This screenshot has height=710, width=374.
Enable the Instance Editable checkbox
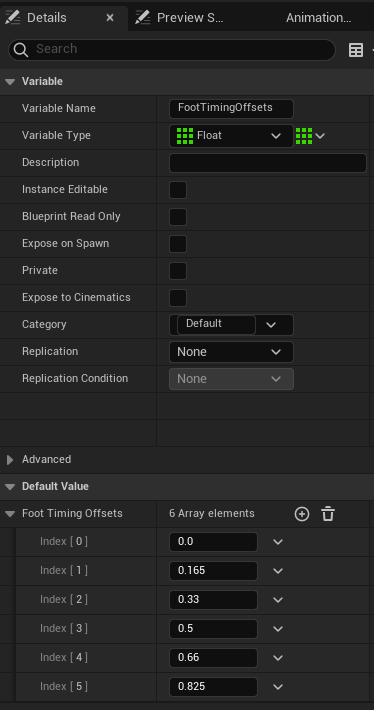click(x=178, y=190)
